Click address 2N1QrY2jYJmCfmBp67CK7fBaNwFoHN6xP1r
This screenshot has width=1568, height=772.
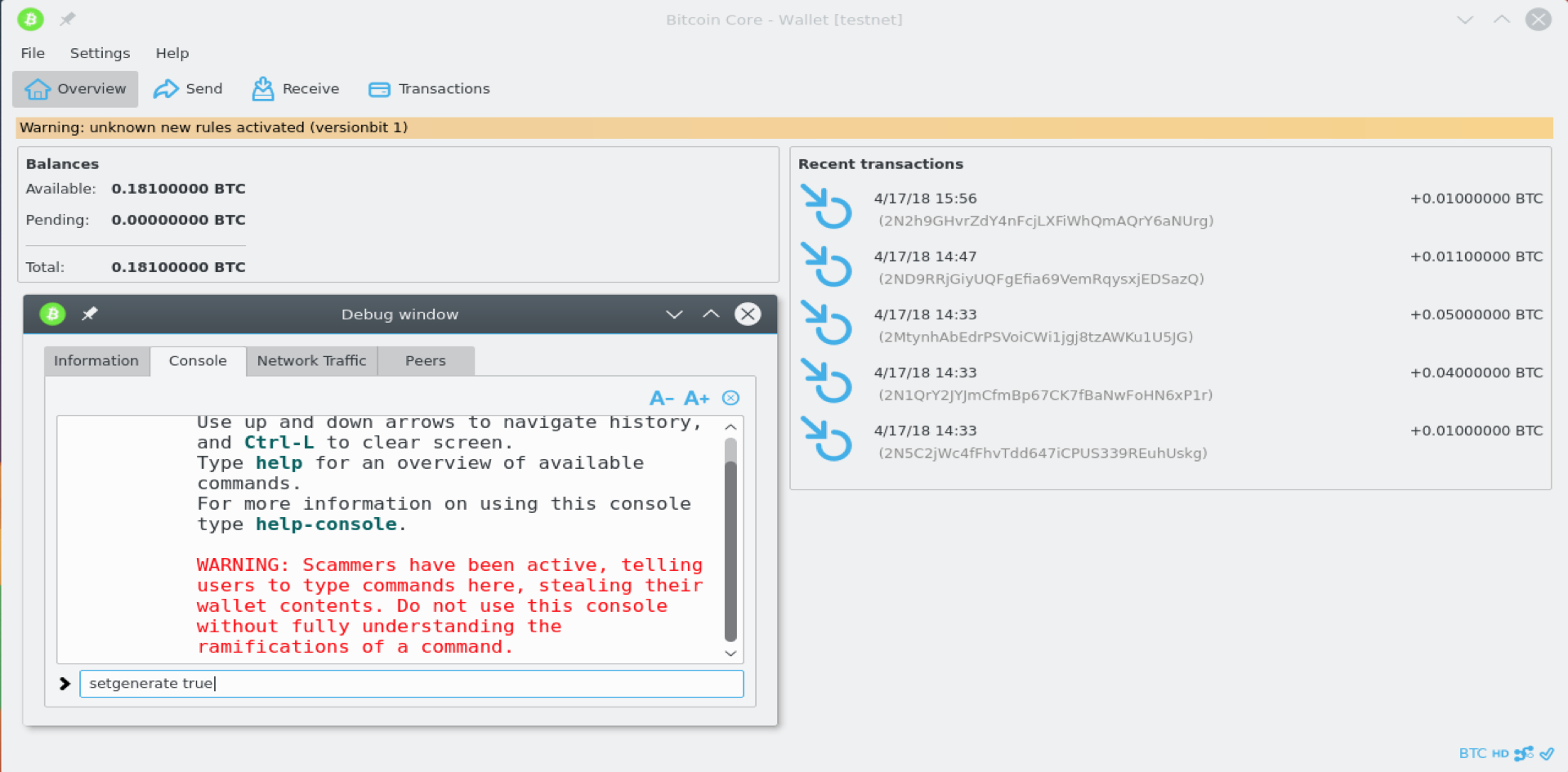(x=1045, y=395)
